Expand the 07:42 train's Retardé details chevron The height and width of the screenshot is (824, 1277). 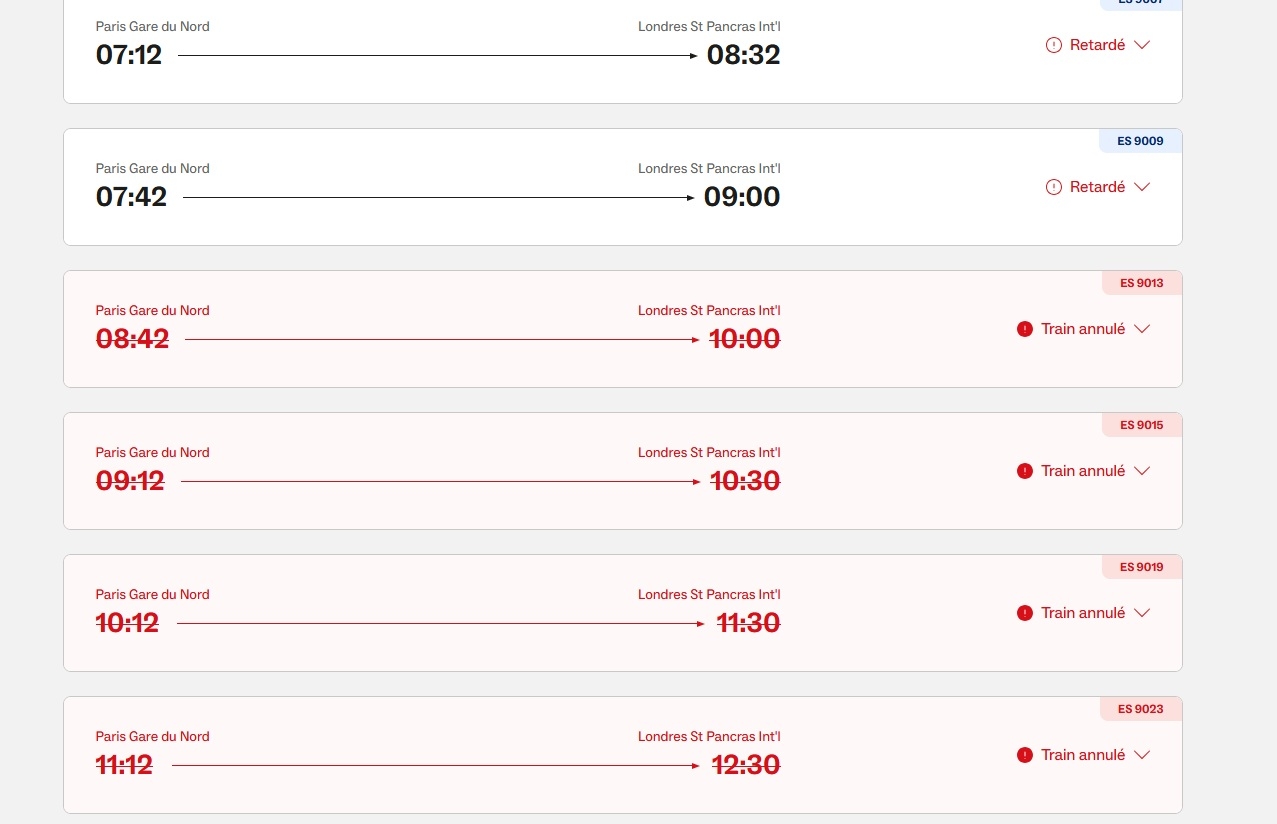[1143, 187]
